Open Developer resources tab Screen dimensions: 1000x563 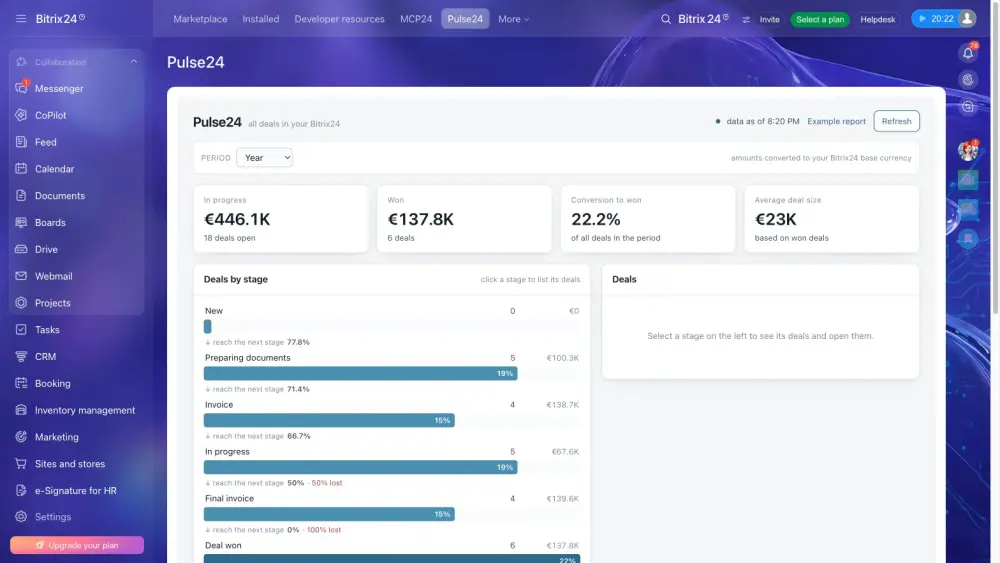[339, 19]
